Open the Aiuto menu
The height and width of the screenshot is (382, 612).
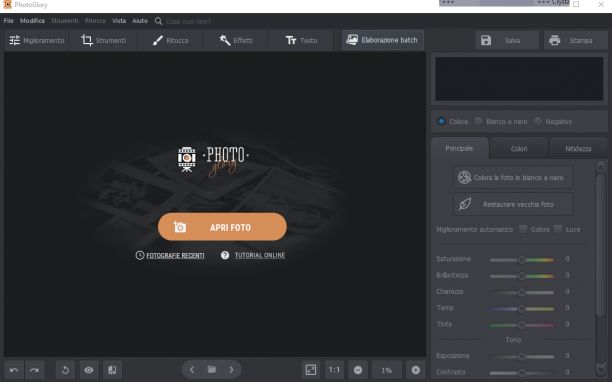(140, 21)
